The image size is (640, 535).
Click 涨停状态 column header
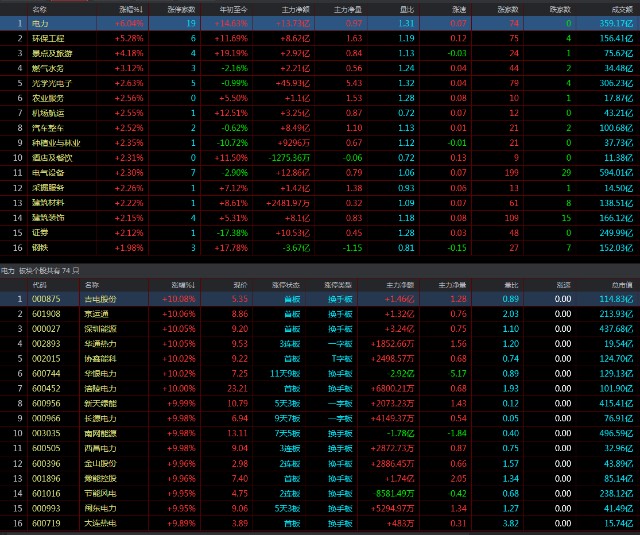291,285
